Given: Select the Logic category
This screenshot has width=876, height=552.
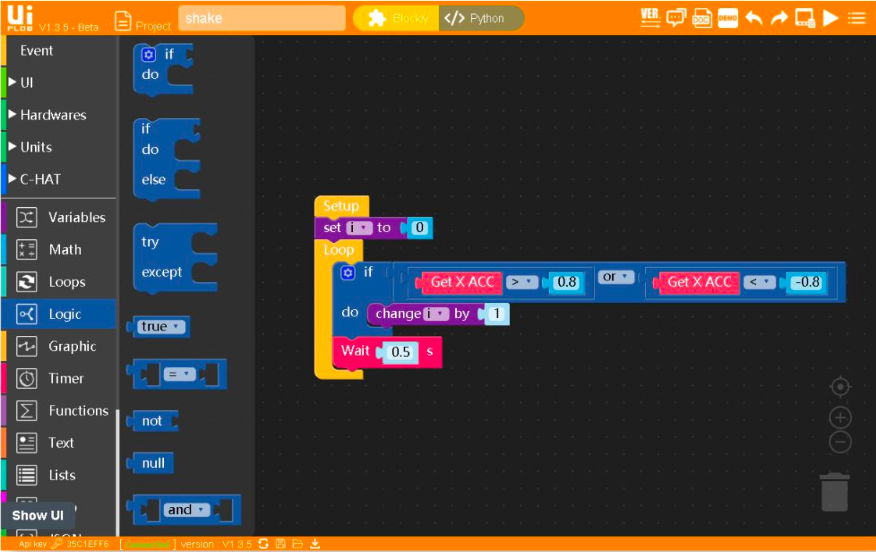Looking at the screenshot, I should [59, 314].
